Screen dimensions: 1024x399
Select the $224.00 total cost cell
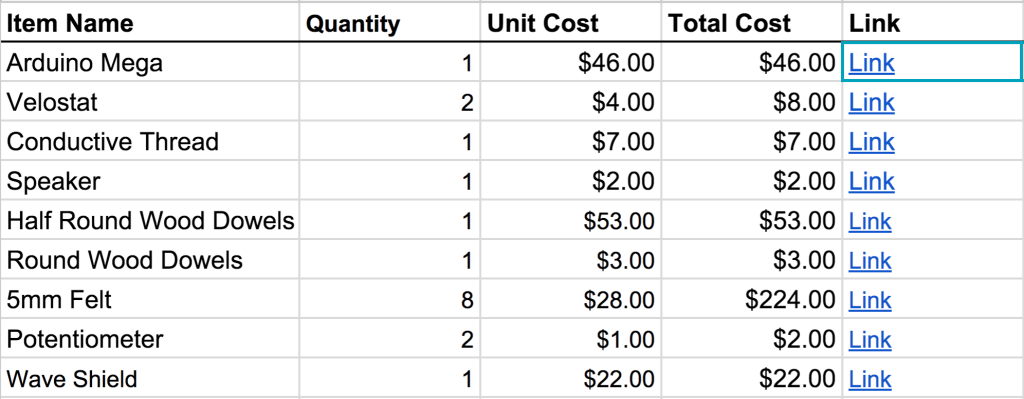(751, 300)
